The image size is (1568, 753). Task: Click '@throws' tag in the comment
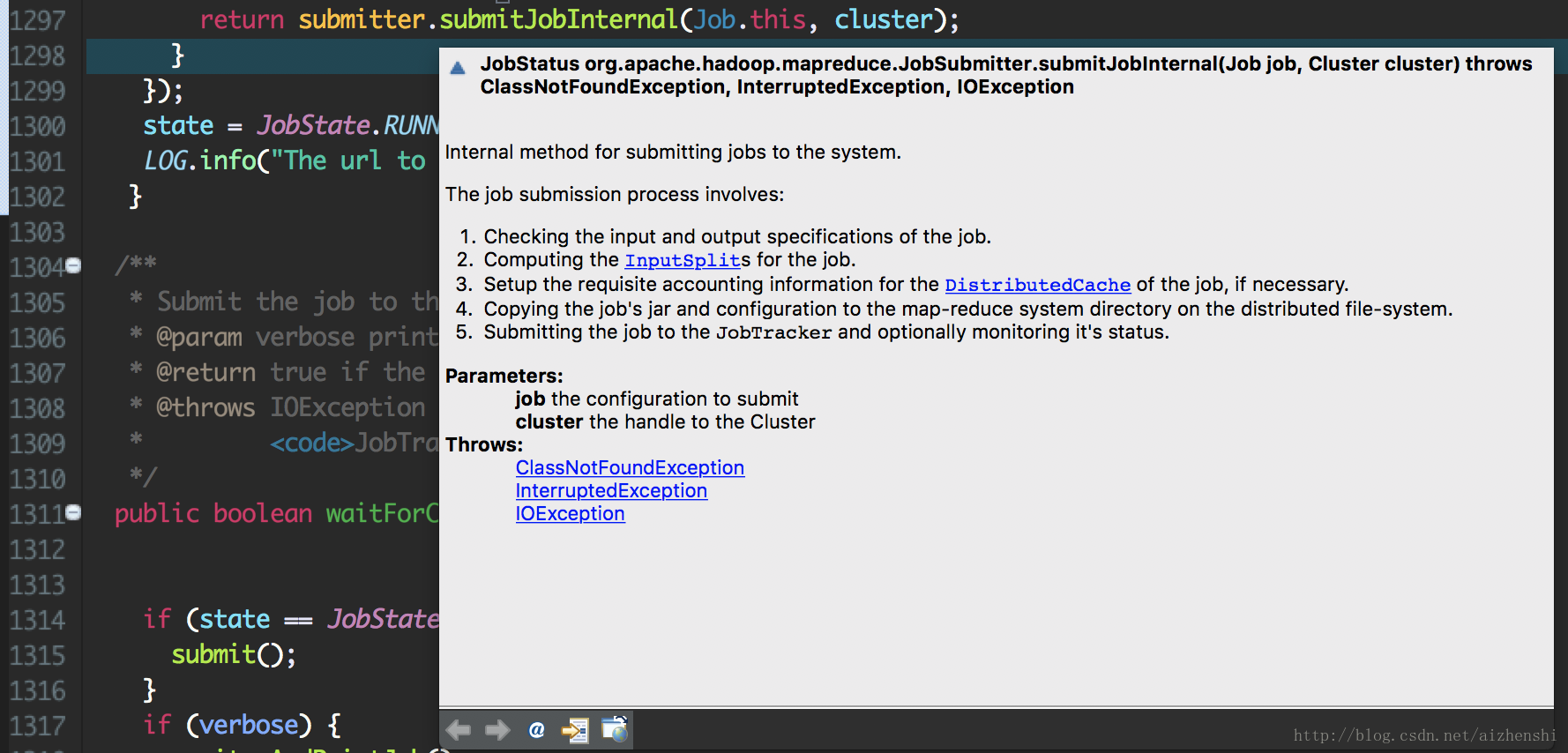click(205, 407)
